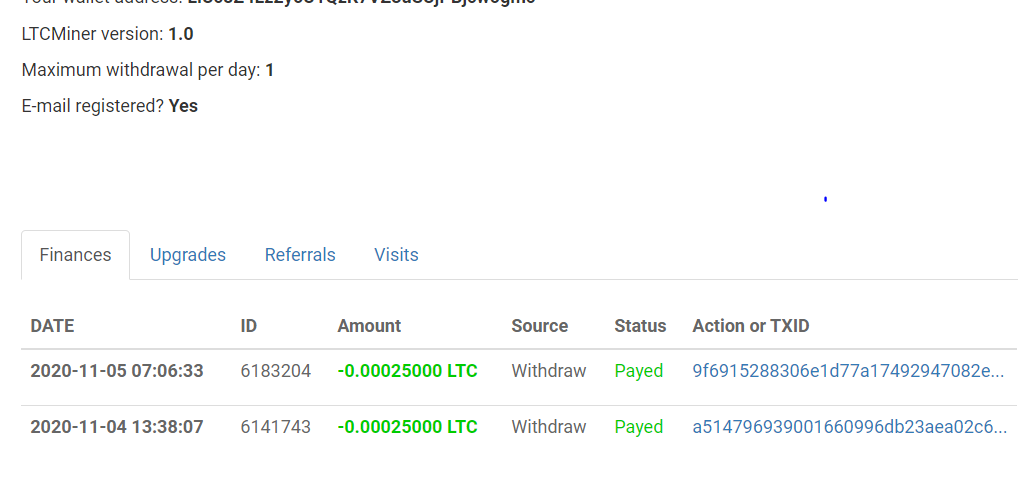Select the Referrals tab

(300, 255)
